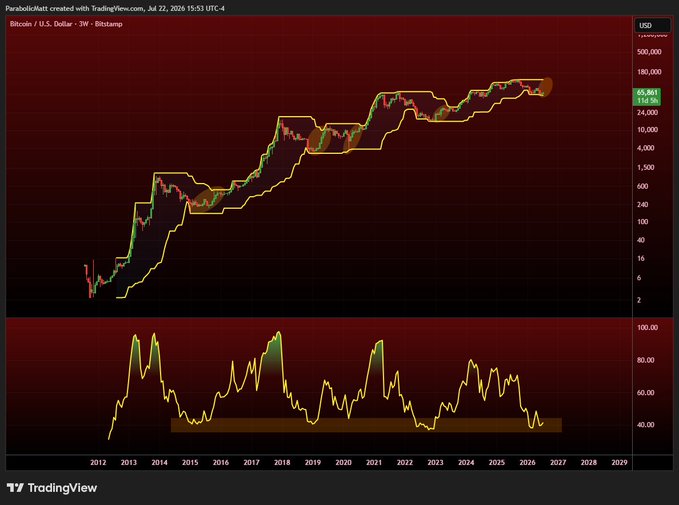Click the 2021 label on time axis
The image size is (679, 505).
[374, 463]
